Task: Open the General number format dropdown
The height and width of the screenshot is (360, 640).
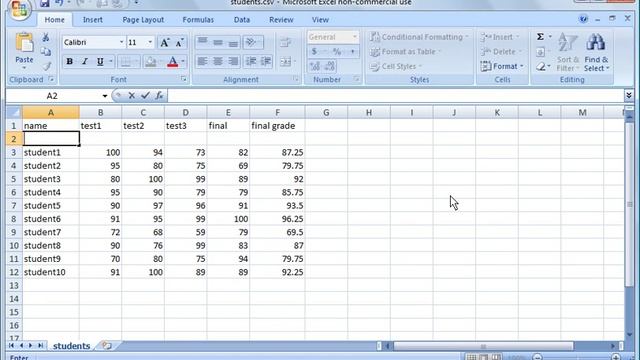Action: click(x=354, y=37)
